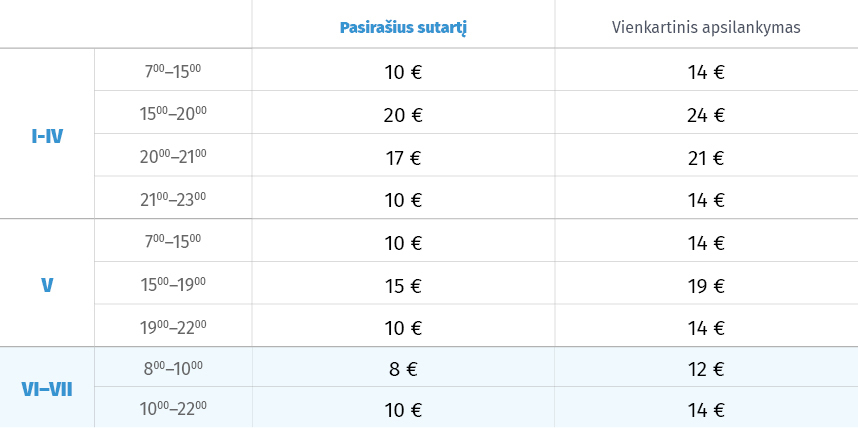Select the 19 € Friday single-visit price

pos(706,286)
